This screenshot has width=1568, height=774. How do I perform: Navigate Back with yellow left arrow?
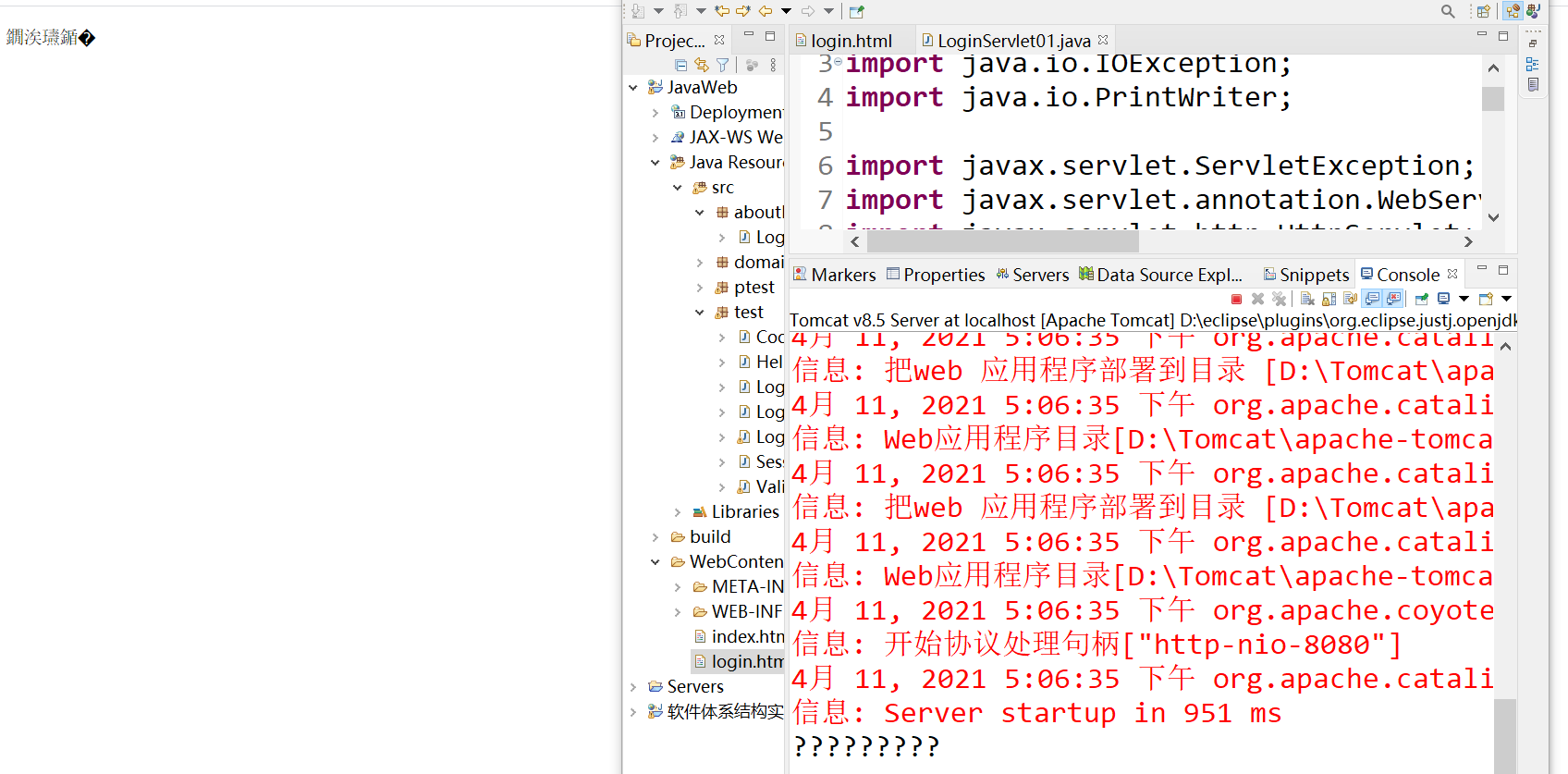pos(766,11)
